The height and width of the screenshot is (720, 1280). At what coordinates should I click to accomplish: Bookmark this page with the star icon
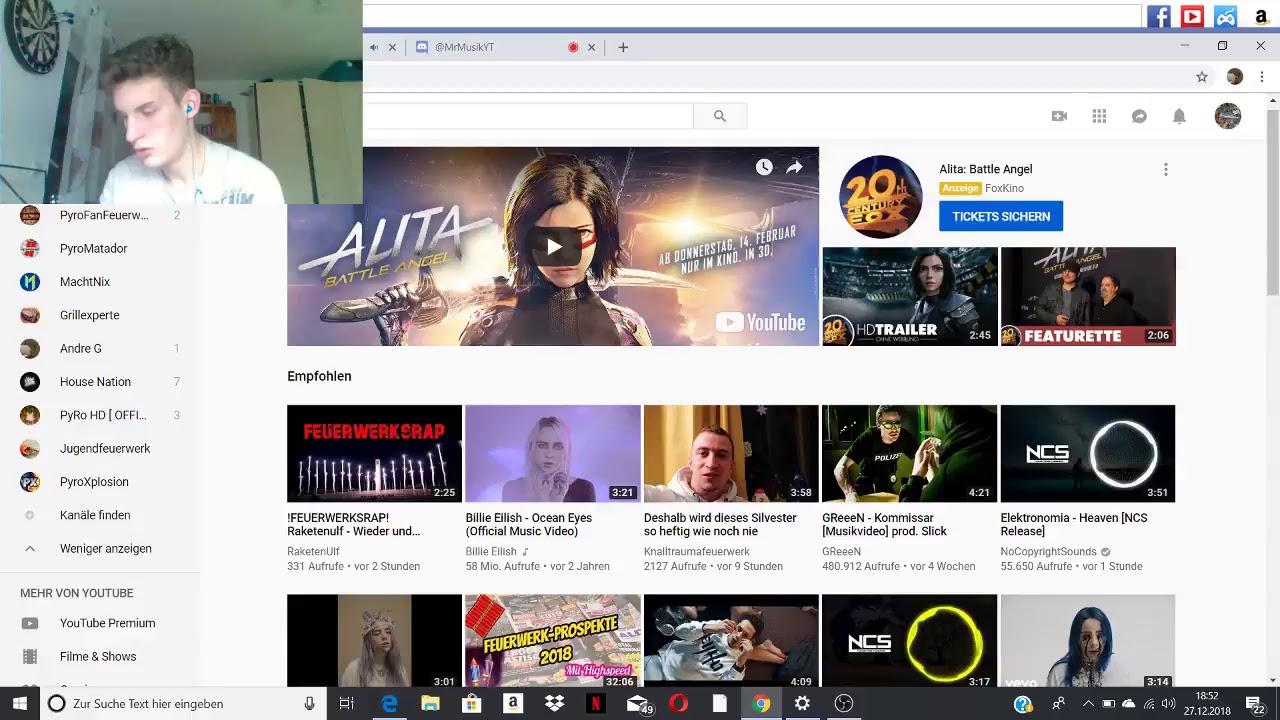tap(1202, 77)
